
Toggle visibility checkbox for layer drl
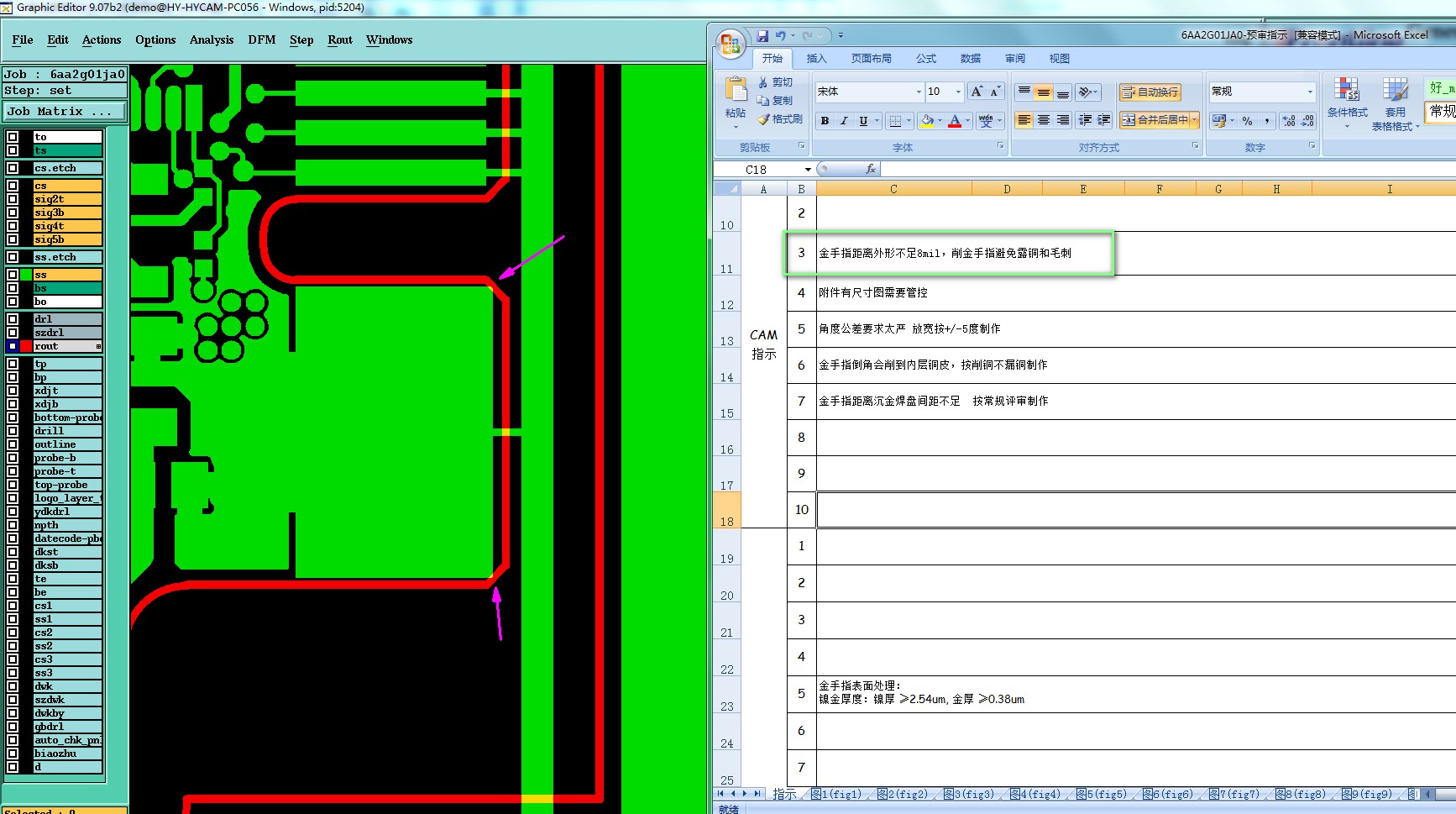coord(13,319)
